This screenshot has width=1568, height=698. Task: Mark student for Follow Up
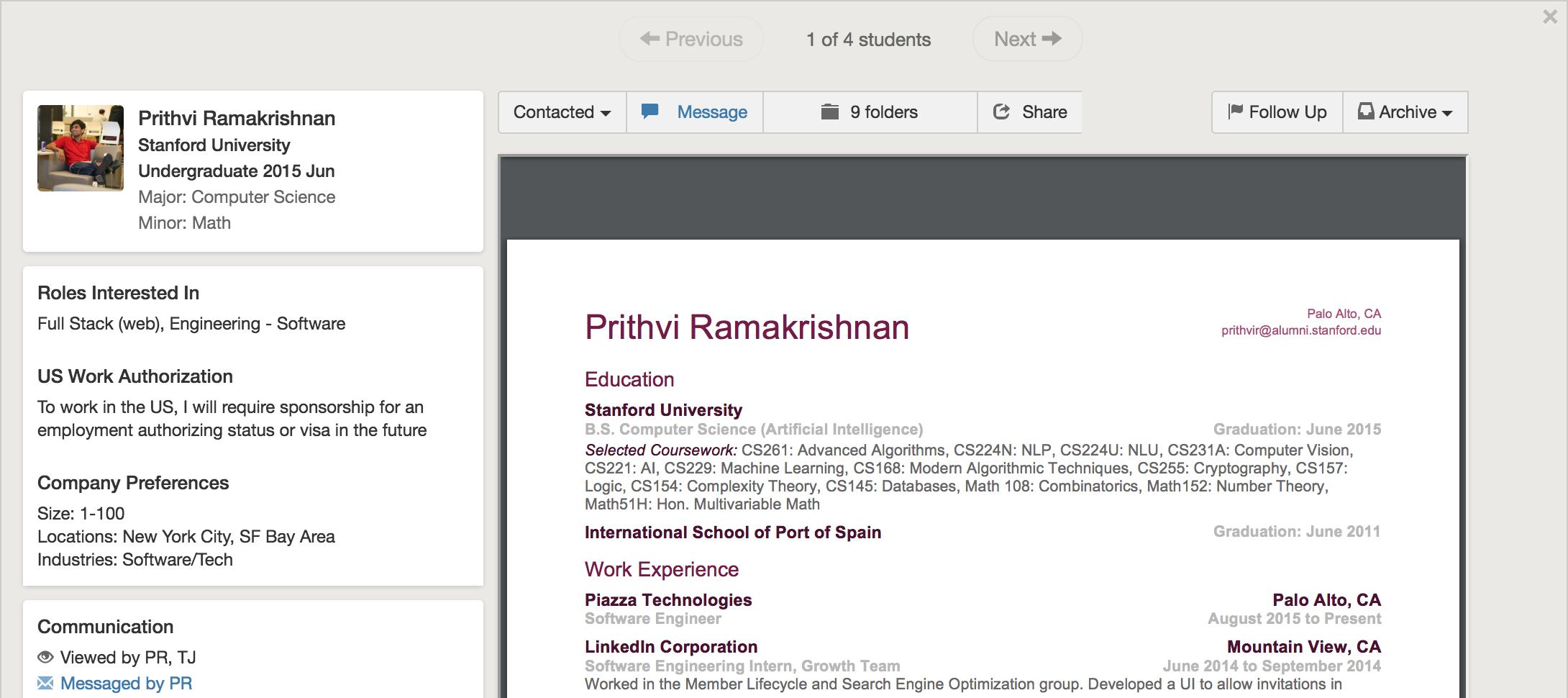(1277, 112)
